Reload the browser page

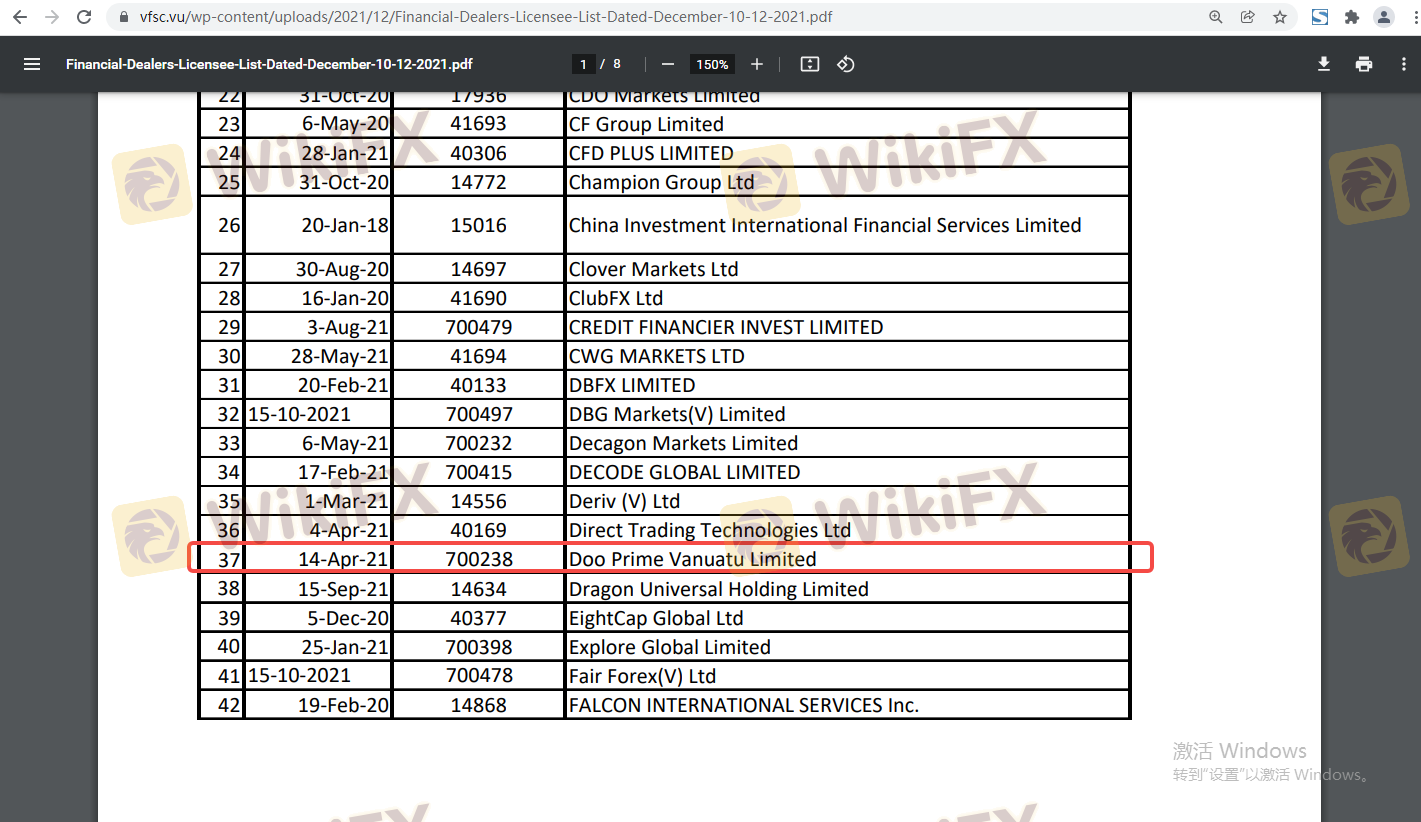point(85,17)
